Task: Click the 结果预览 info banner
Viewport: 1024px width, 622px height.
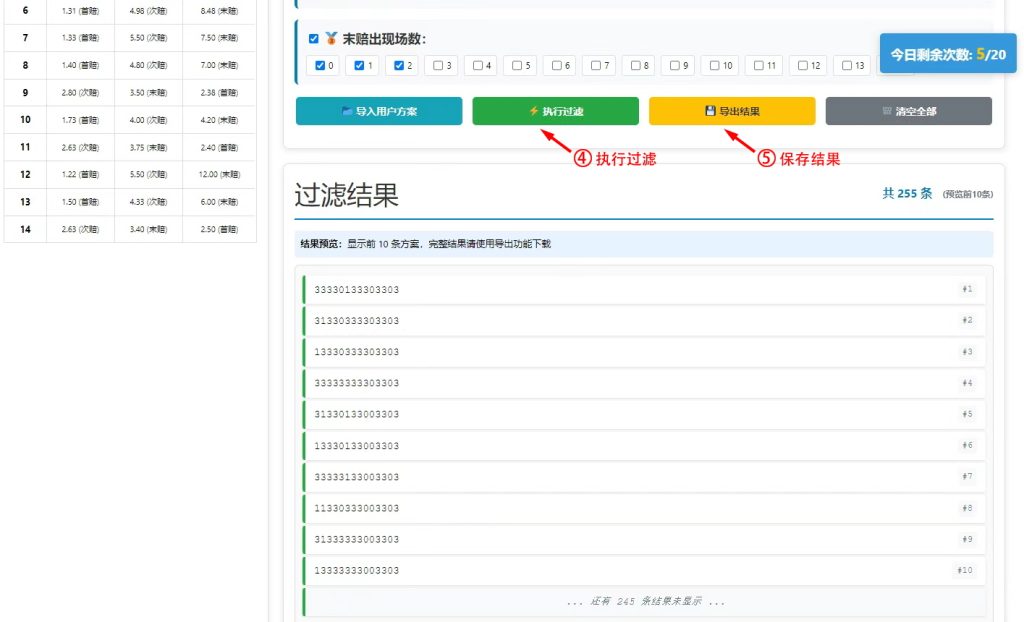Action: 643,244
